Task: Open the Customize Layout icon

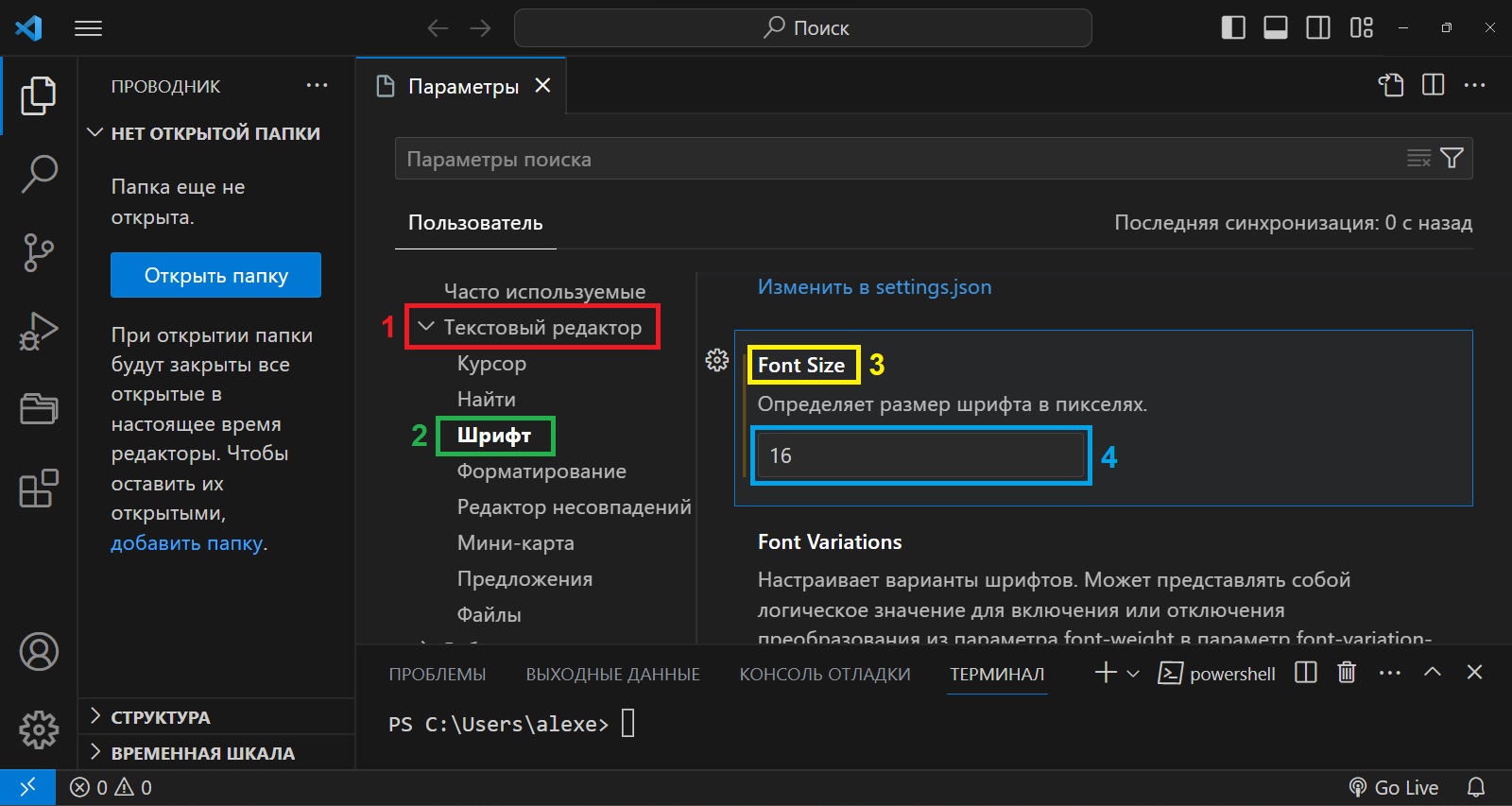Action: click(x=1362, y=27)
